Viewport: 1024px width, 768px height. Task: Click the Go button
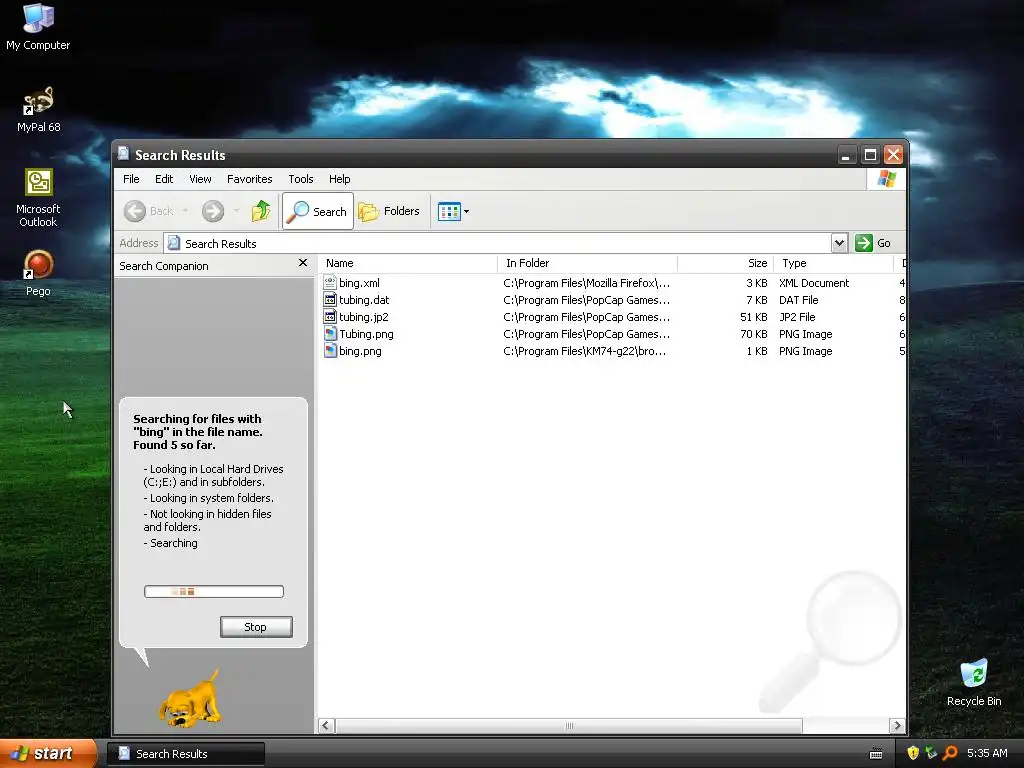[x=873, y=243]
